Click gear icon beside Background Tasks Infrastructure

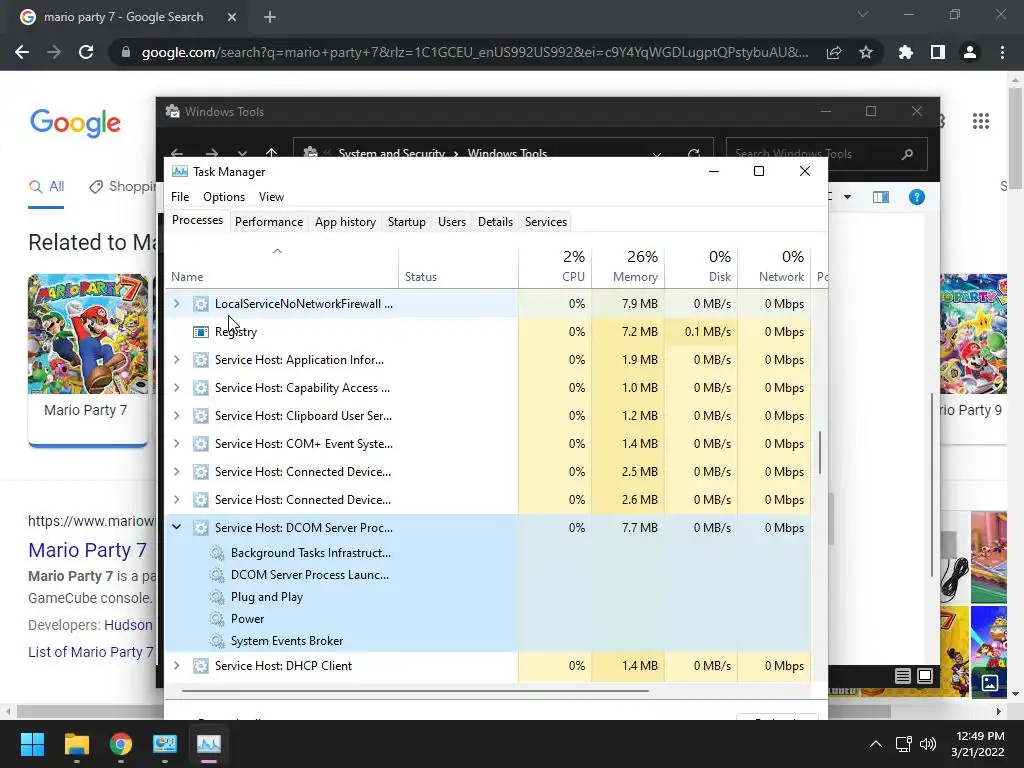216,553
